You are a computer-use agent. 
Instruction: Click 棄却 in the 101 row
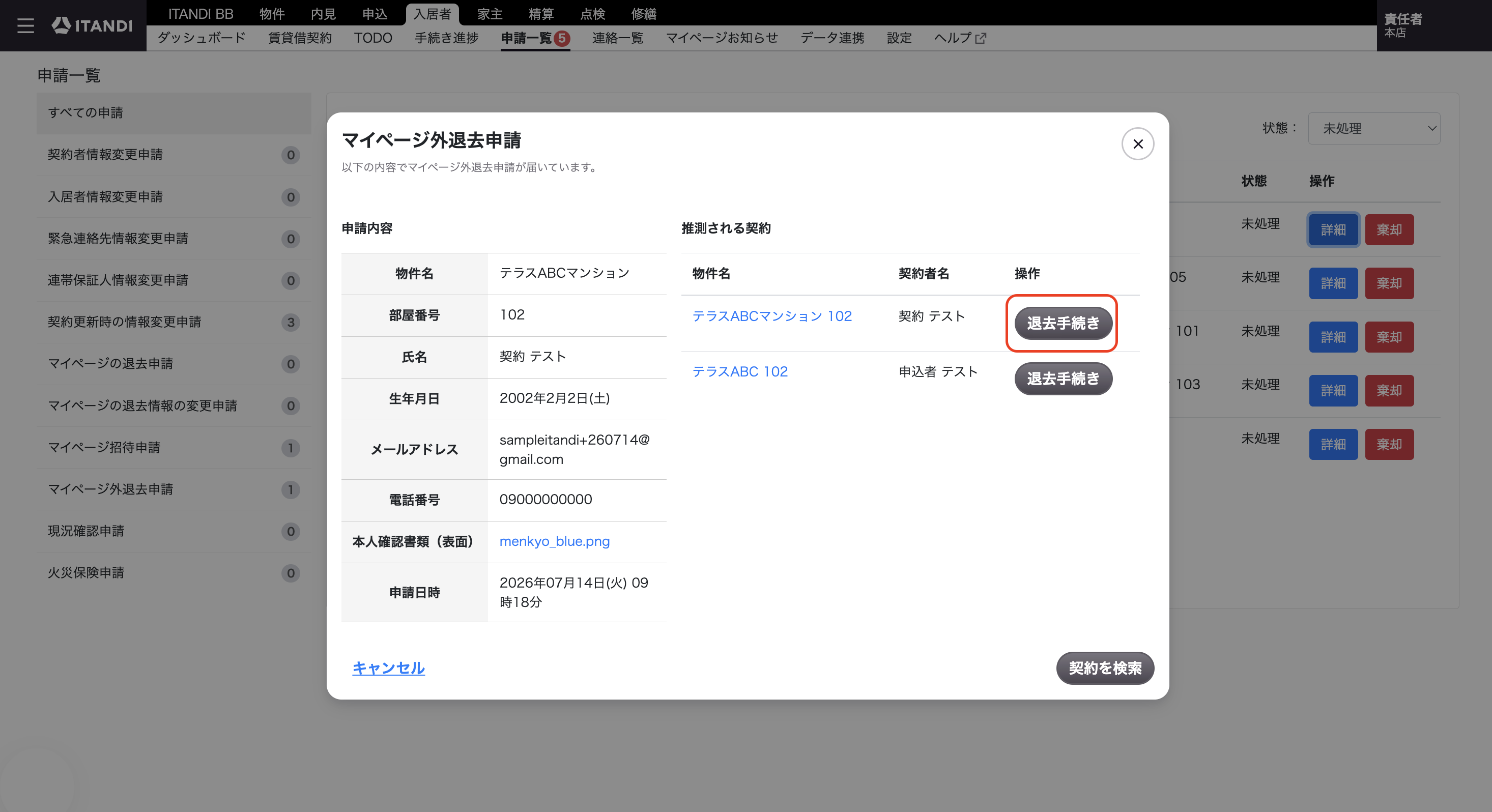[x=1390, y=337]
